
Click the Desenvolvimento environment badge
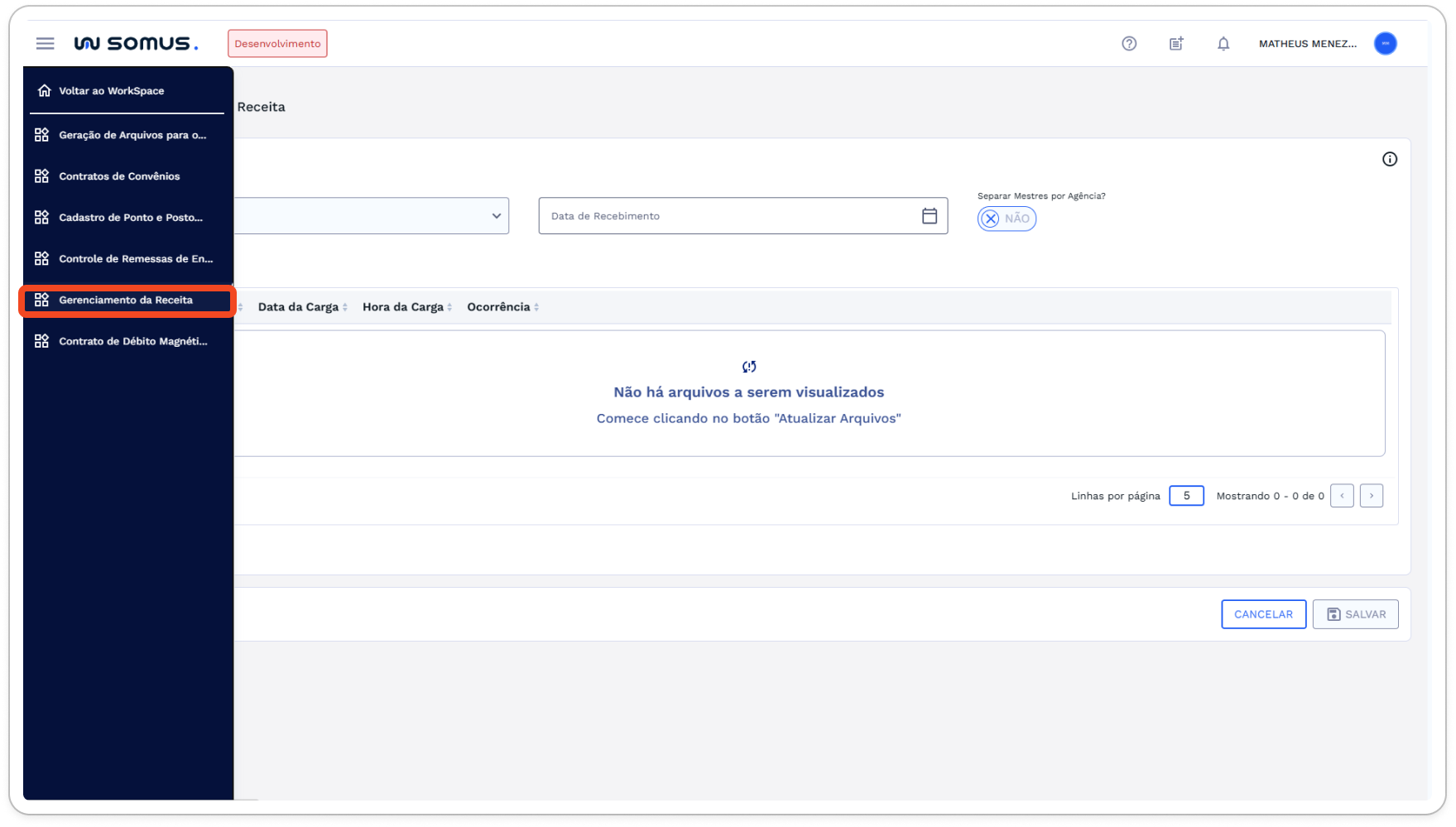coord(276,43)
